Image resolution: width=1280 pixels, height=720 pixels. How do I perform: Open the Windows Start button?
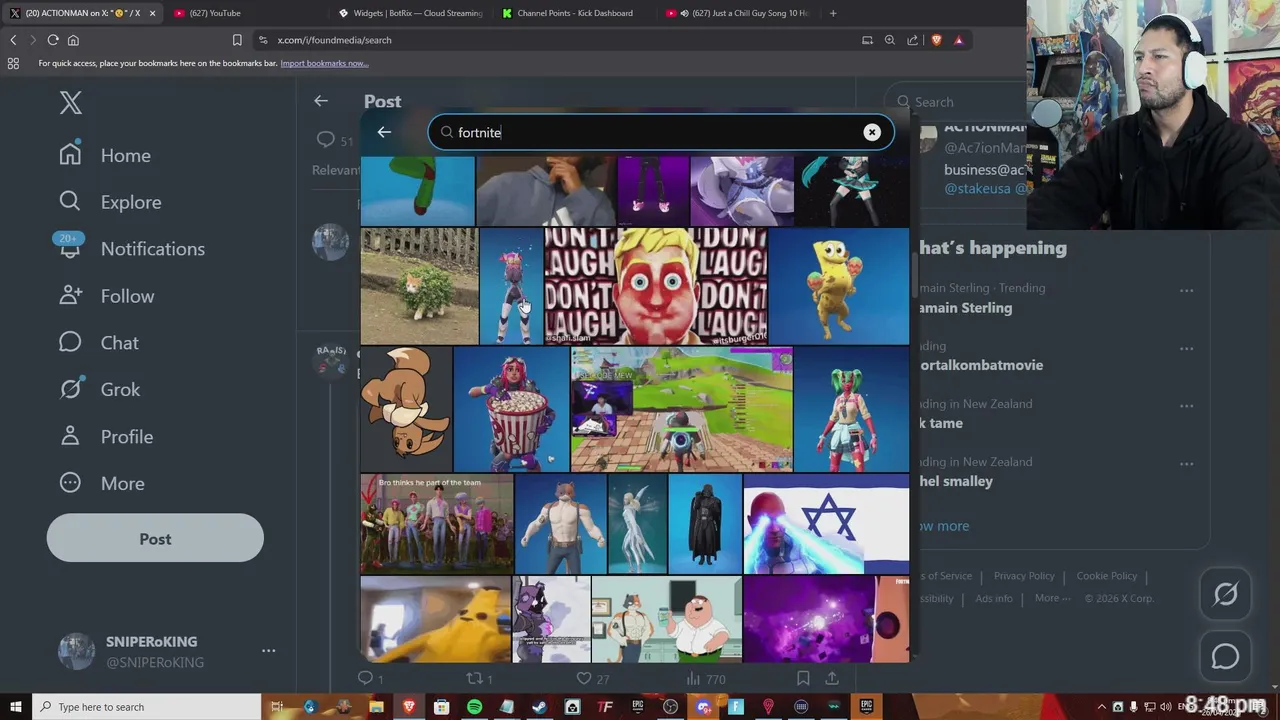(x=15, y=707)
